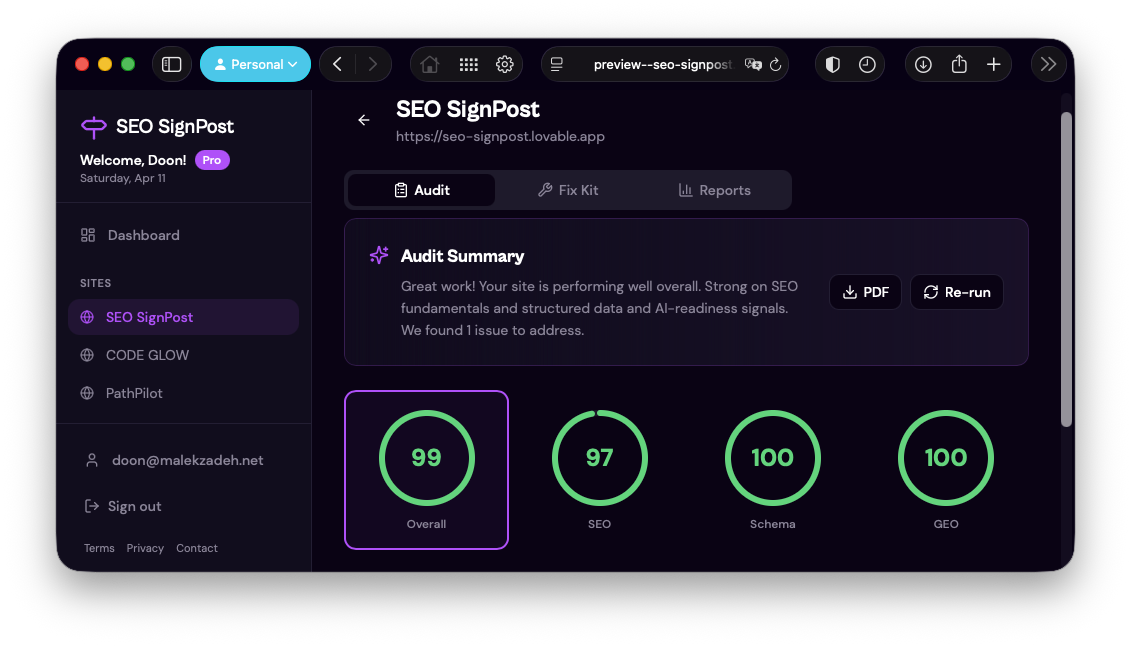Open browser settings gear icon
The image size is (1131, 646).
pos(505,64)
